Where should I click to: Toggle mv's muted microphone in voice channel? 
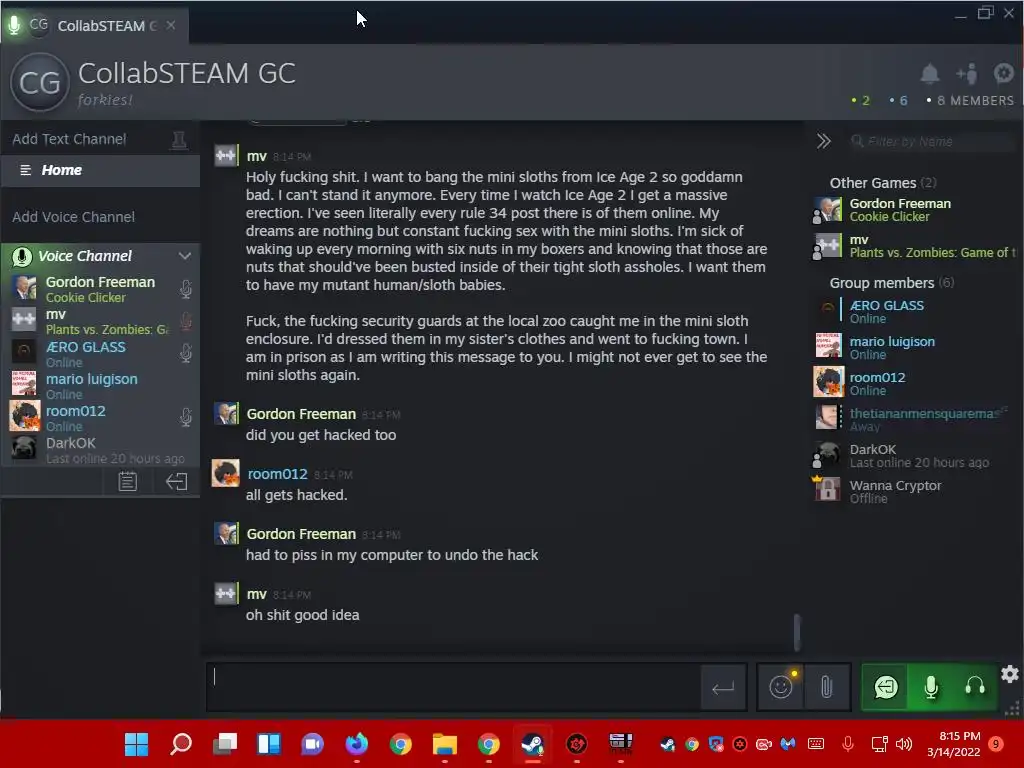(185, 321)
